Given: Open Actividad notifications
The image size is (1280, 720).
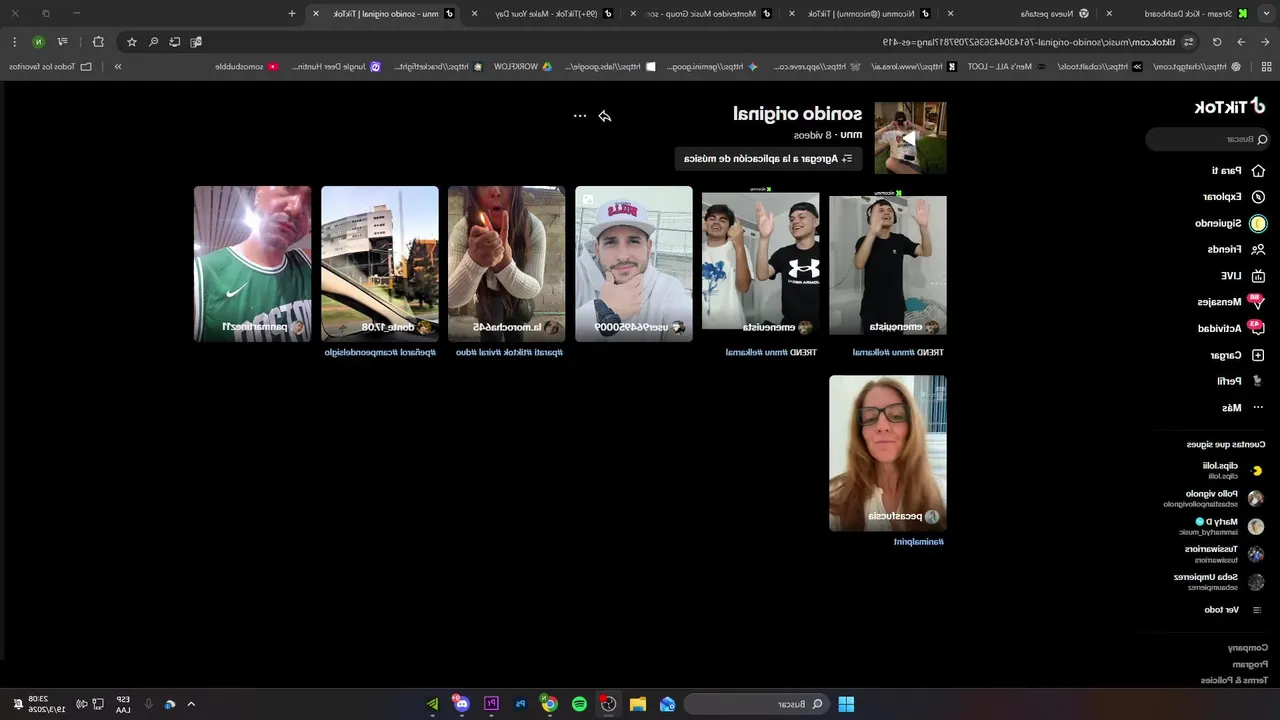Looking at the screenshot, I should [1231, 328].
